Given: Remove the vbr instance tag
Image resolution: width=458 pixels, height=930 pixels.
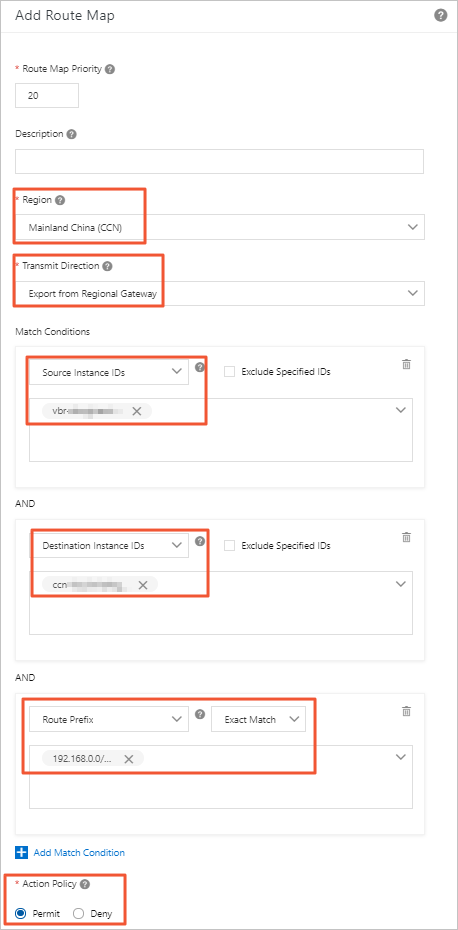Looking at the screenshot, I should pyautogui.click(x=136, y=411).
